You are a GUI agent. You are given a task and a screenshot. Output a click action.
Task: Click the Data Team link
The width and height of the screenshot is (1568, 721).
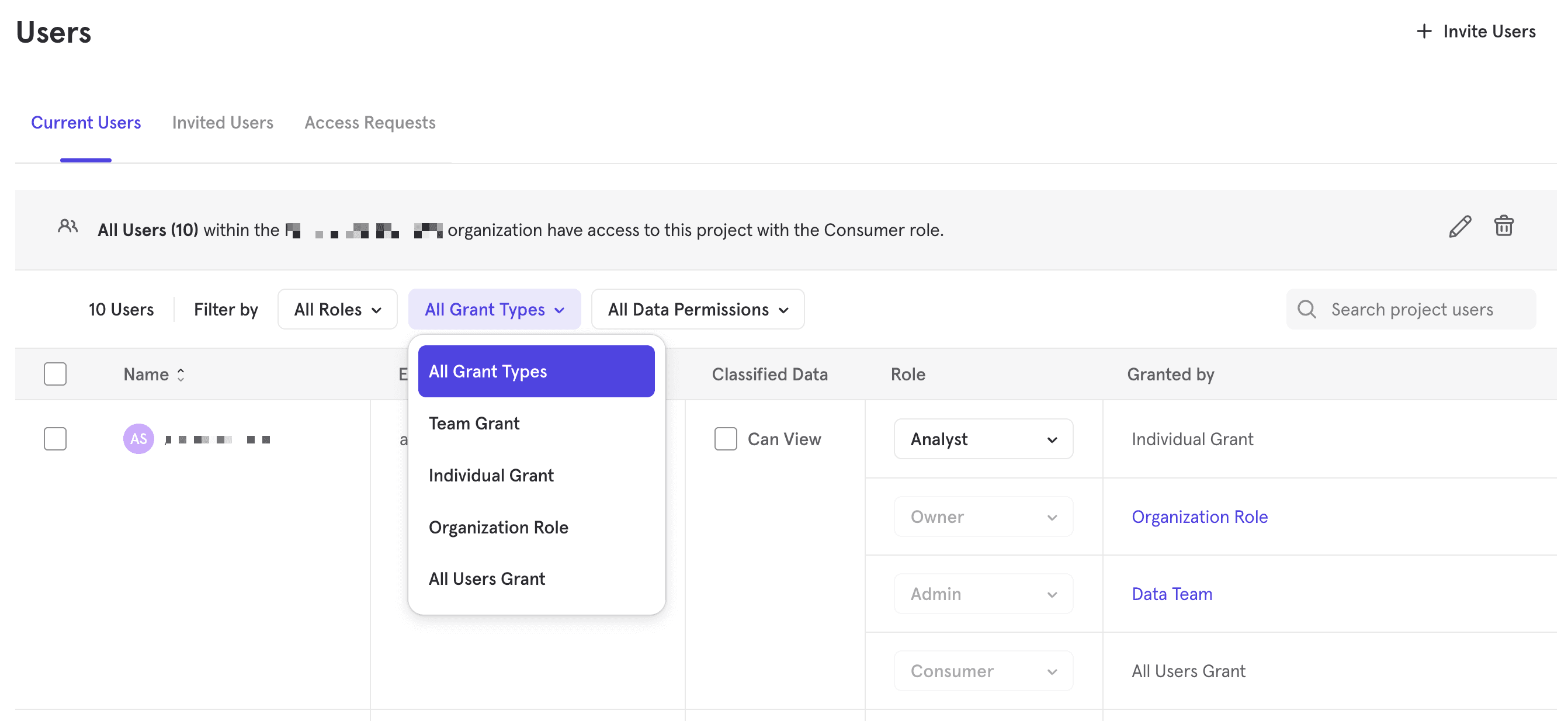point(1171,594)
